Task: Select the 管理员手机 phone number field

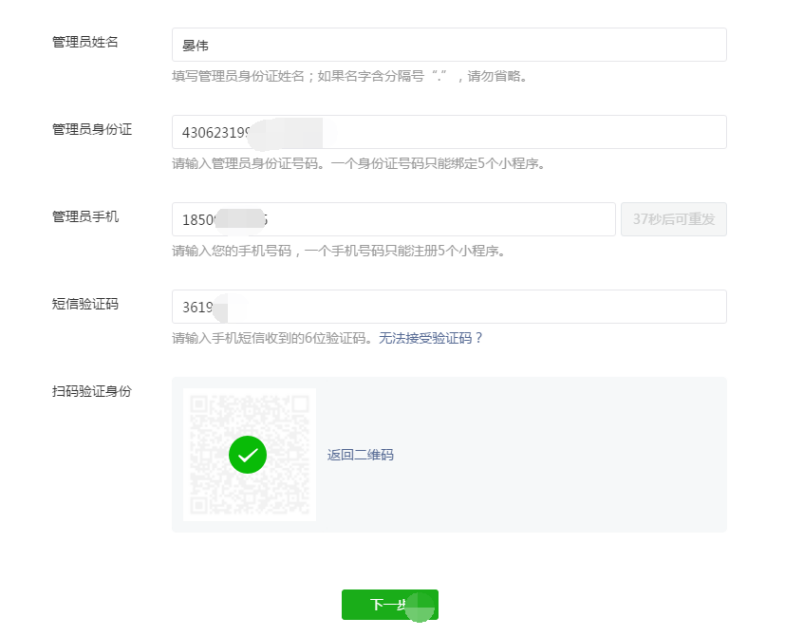Action: pyautogui.click(x=393, y=219)
